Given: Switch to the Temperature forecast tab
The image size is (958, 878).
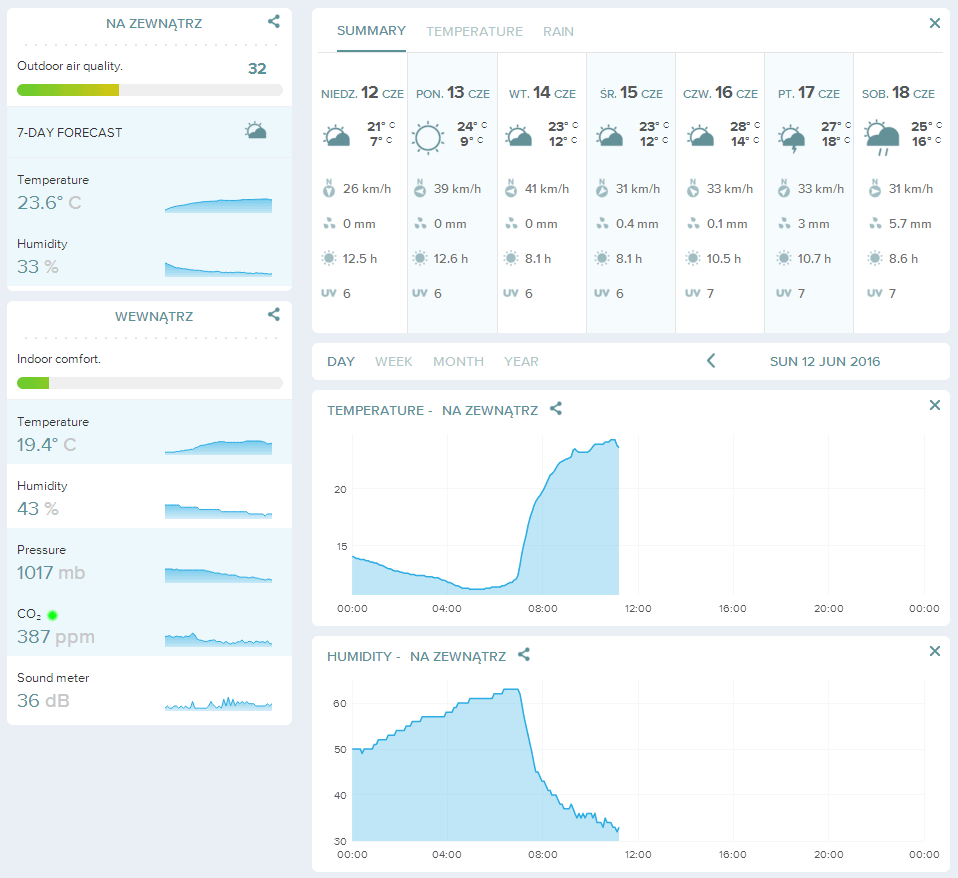Looking at the screenshot, I should 474,31.
